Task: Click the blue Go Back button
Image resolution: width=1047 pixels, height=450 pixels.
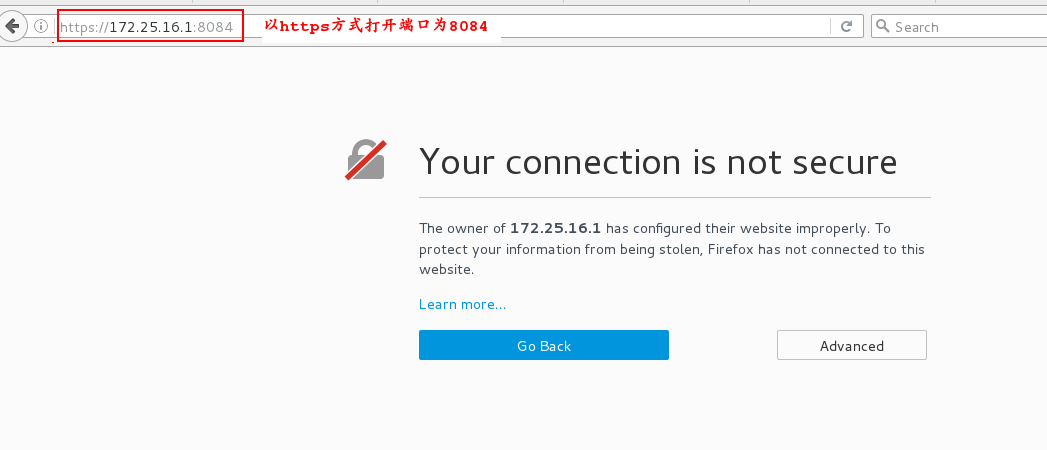Action: [x=544, y=345]
